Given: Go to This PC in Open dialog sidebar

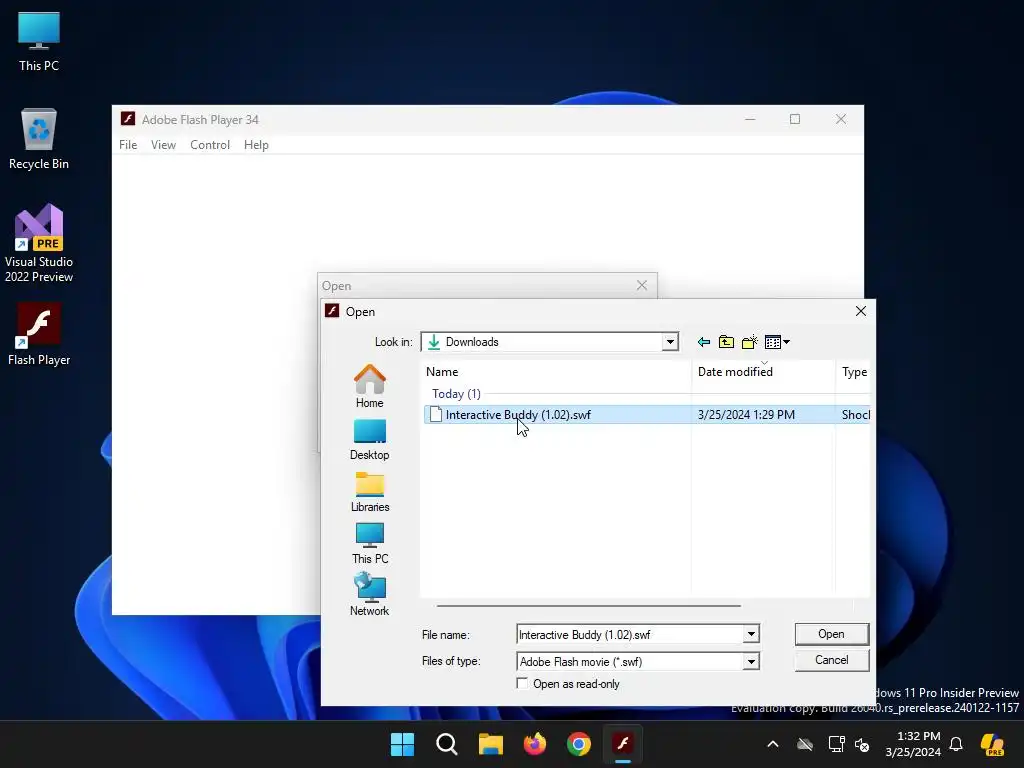Looking at the screenshot, I should pos(370,543).
